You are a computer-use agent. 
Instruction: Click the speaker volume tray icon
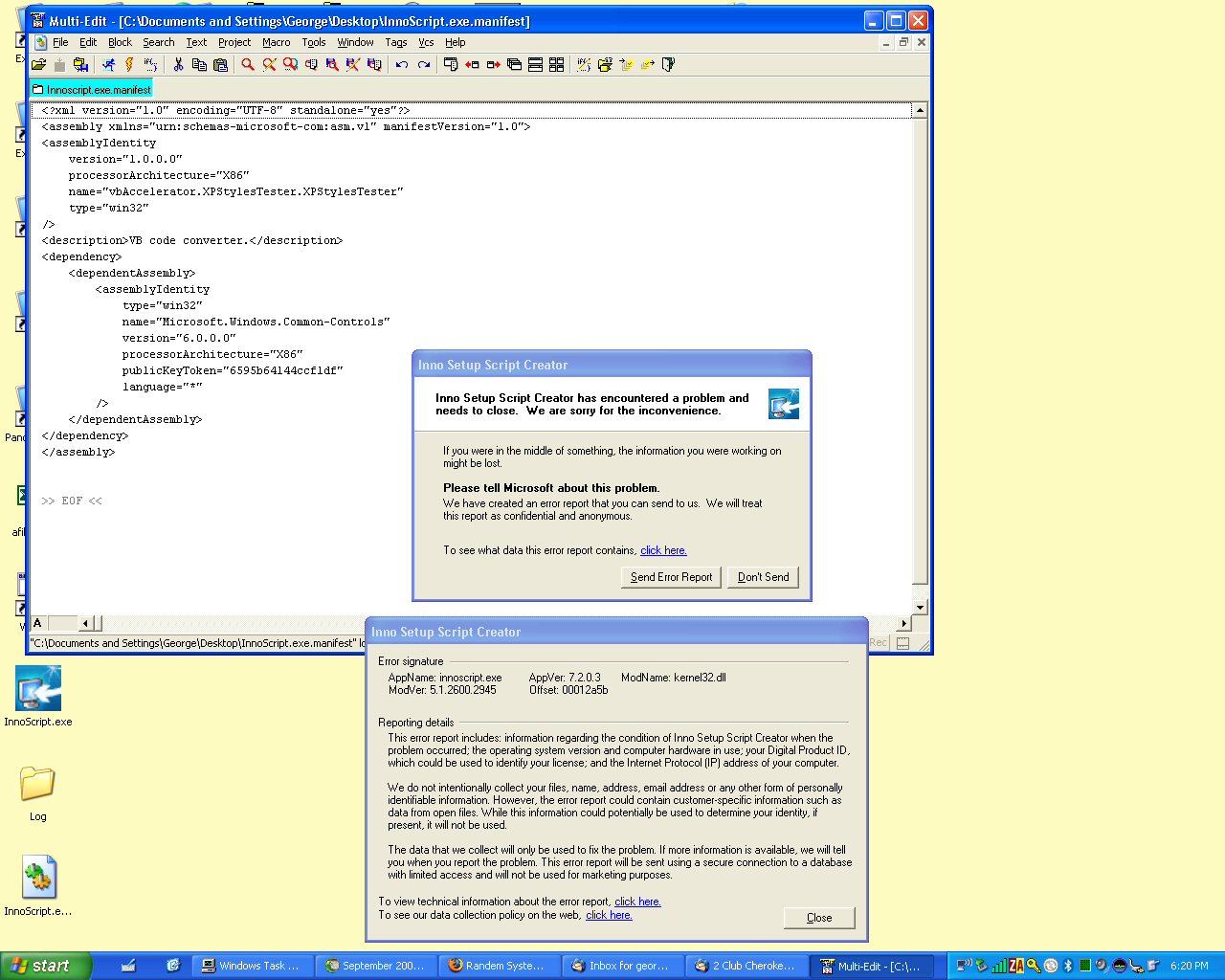(1102, 966)
